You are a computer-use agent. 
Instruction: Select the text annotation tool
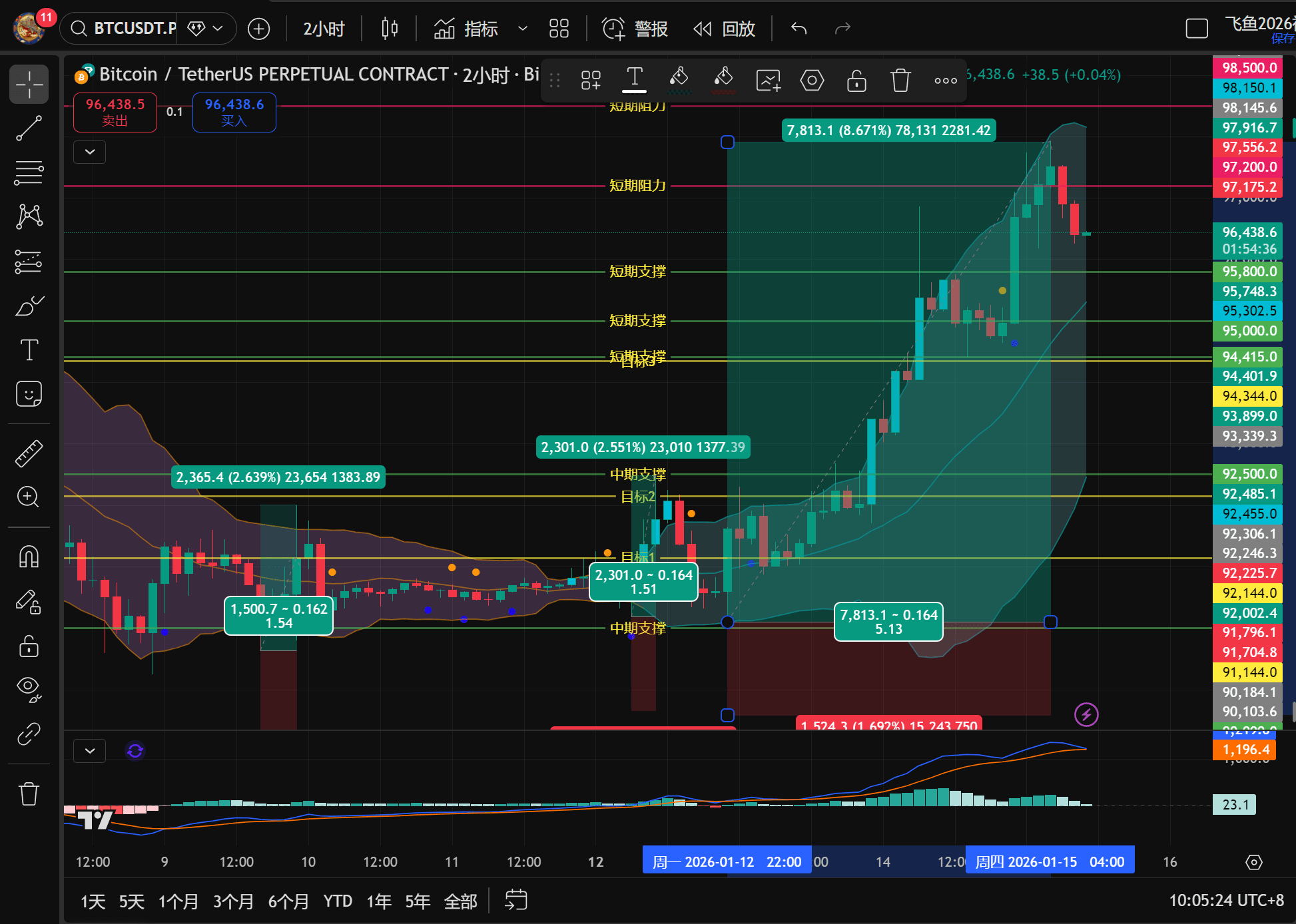click(x=29, y=350)
